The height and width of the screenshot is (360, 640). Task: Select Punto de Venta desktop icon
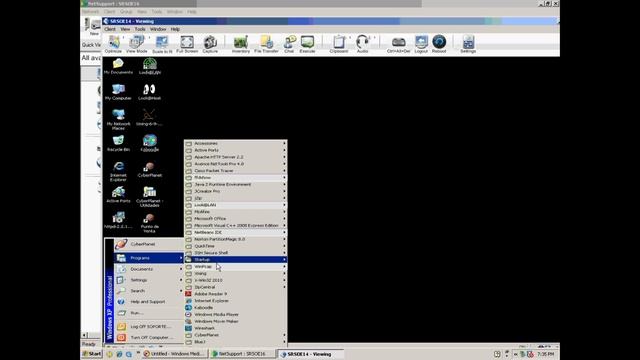pos(149,223)
